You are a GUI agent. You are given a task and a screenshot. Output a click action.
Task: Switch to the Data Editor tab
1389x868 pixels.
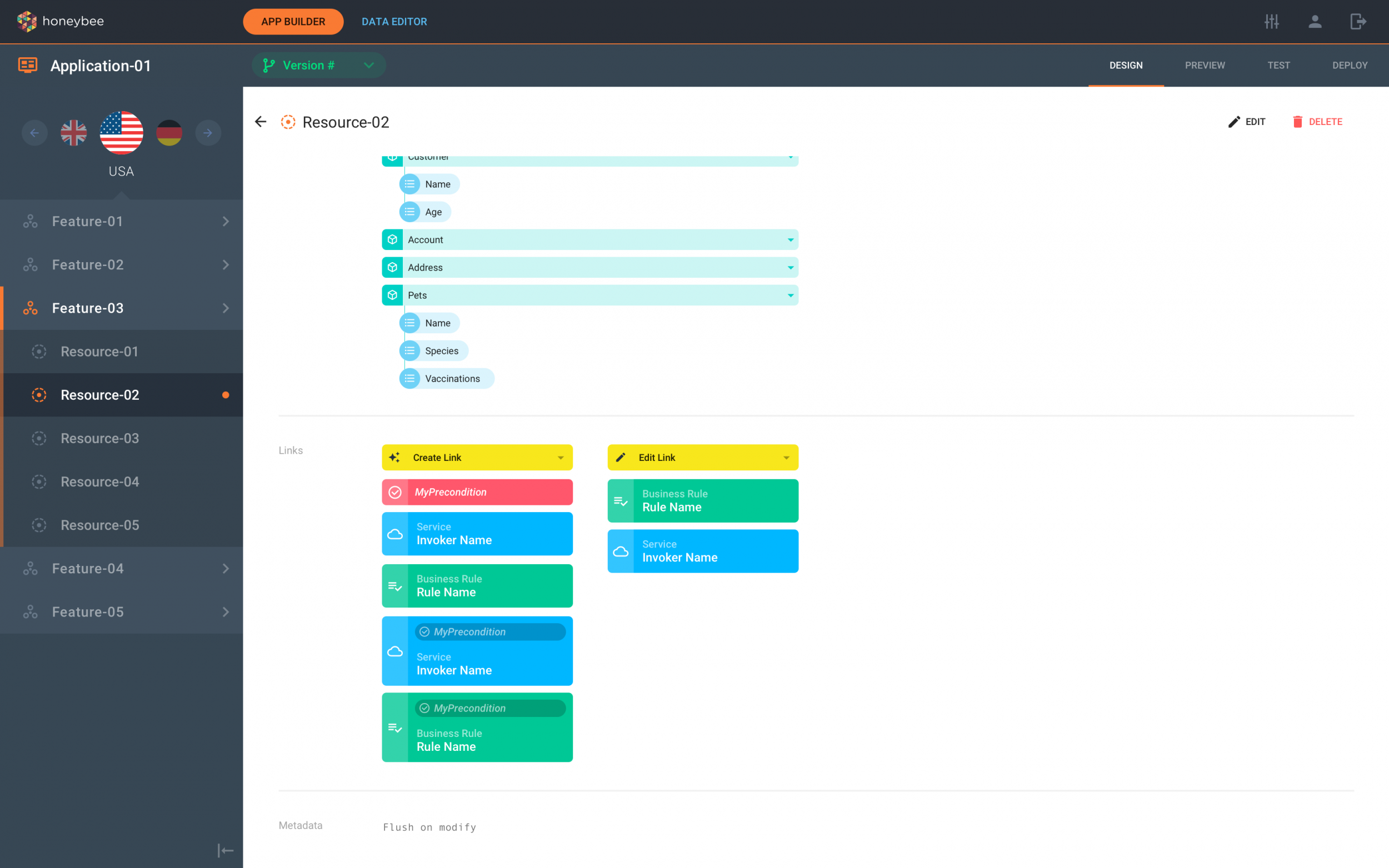pyautogui.click(x=394, y=22)
